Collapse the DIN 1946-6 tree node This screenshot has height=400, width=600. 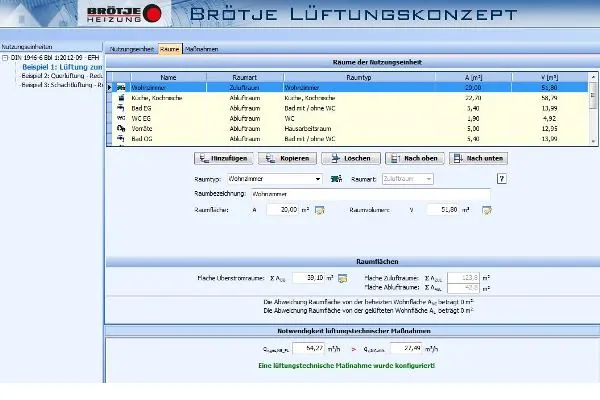click(x=5, y=58)
